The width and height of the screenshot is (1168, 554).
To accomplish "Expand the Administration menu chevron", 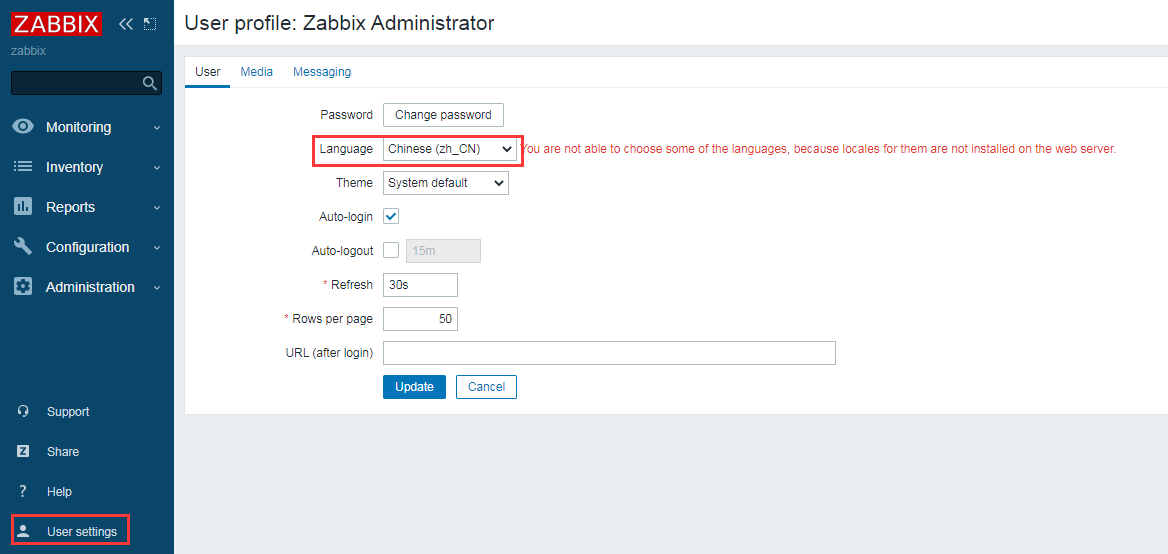I will pyautogui.click(x=157, y=288).
